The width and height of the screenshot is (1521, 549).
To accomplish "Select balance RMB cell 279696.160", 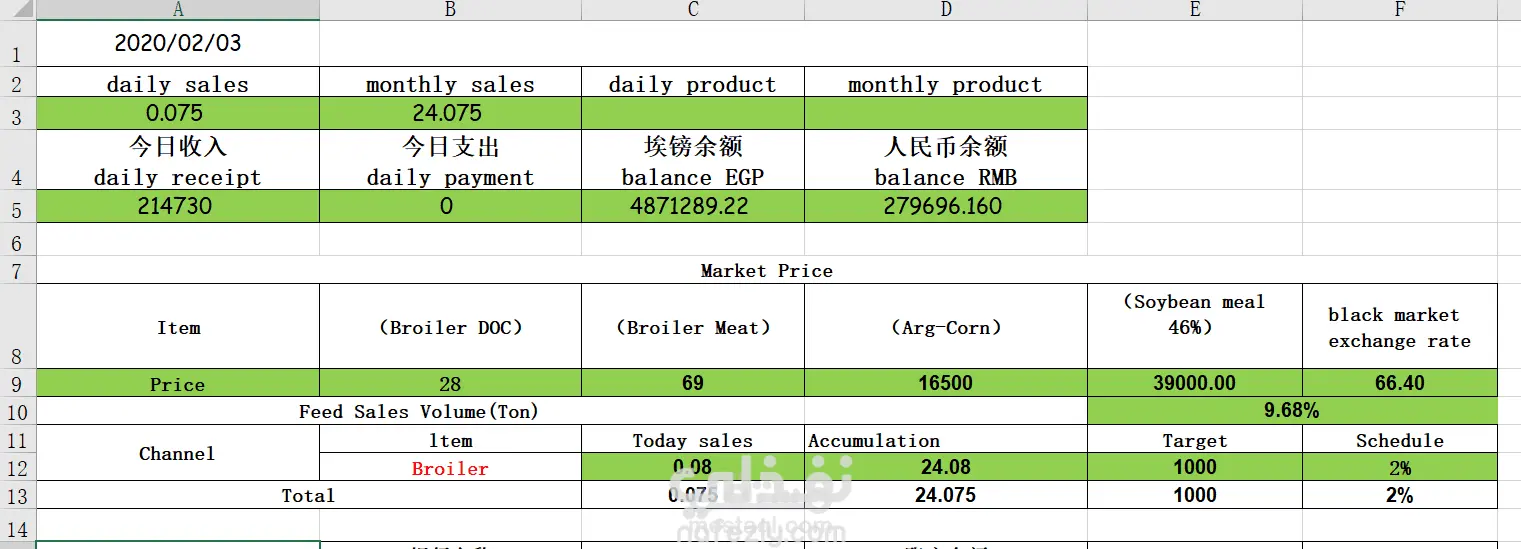I will 945,206.
